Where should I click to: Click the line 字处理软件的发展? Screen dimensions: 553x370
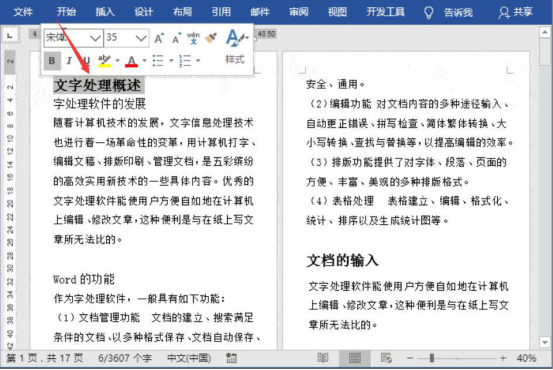pyautogui.click(x=99, y=104)
